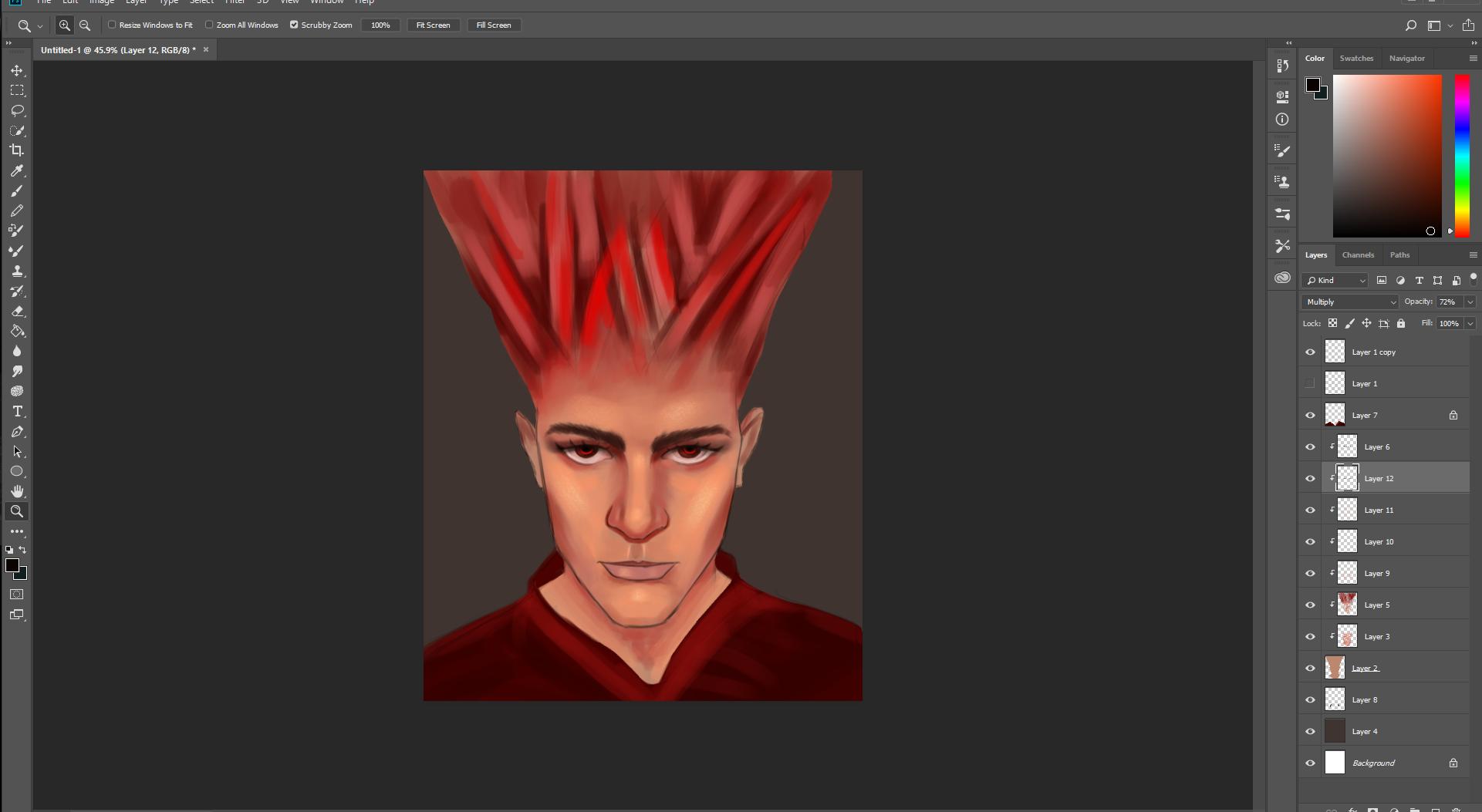Switch to the Paths tab
Image resolution: width=1482 pixels, height=812 pixels.
1399,255
